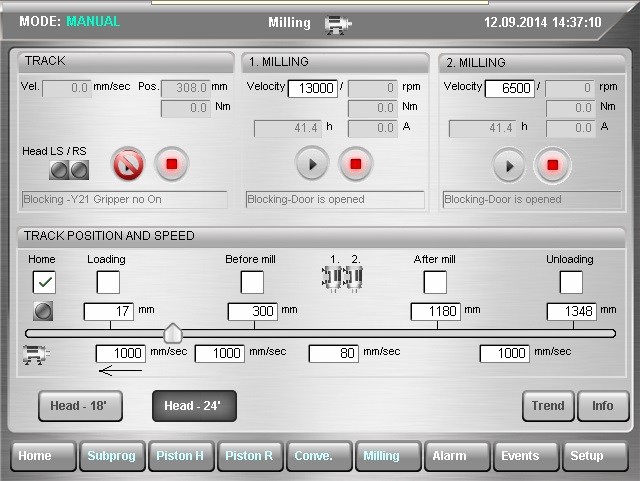Click 1. Milling Blocking-Door is opened message

[x=335, y=200]
